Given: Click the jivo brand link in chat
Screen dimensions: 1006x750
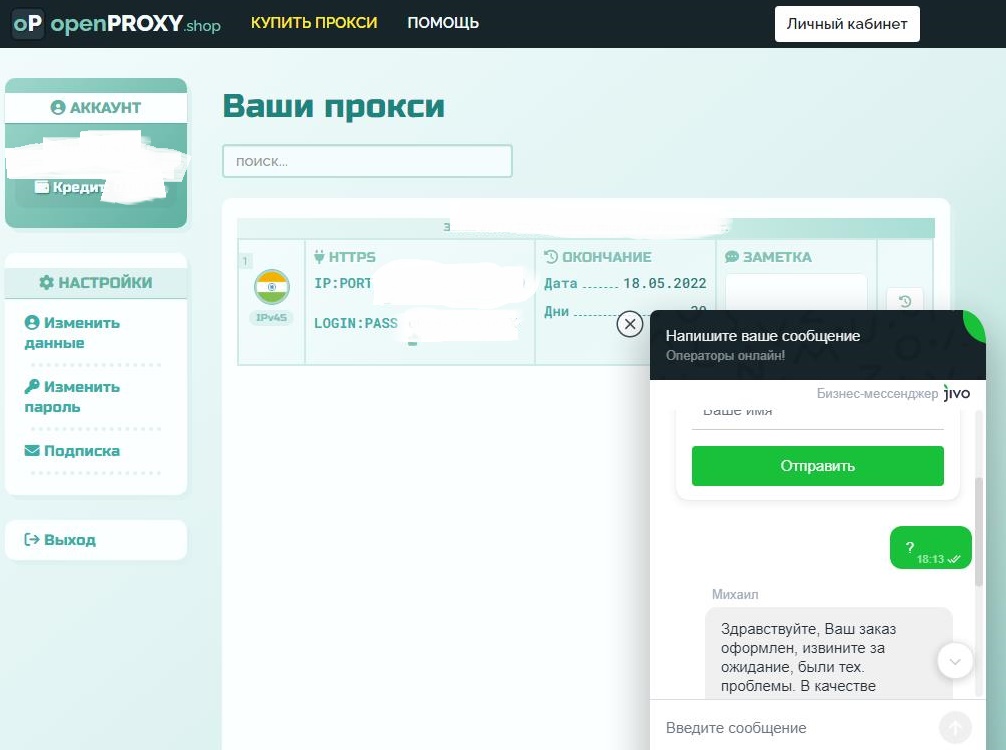Looking at the screenshot, I should pos(957,393).
